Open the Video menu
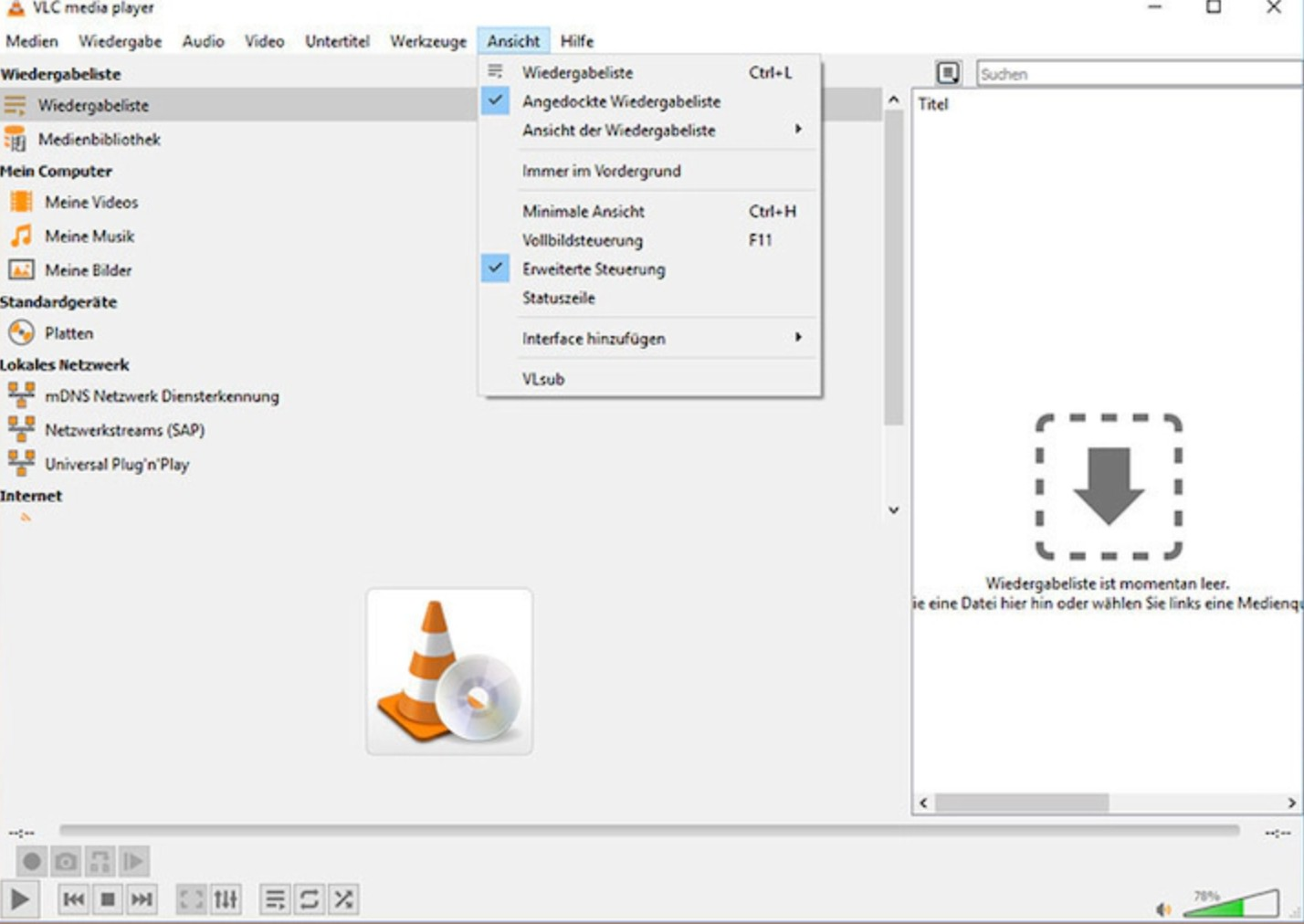 (264, 41)
